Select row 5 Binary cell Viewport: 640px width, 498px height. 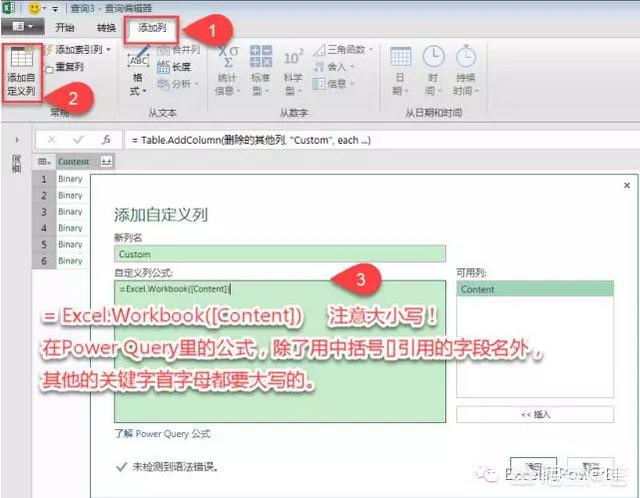tap(70, 244)
